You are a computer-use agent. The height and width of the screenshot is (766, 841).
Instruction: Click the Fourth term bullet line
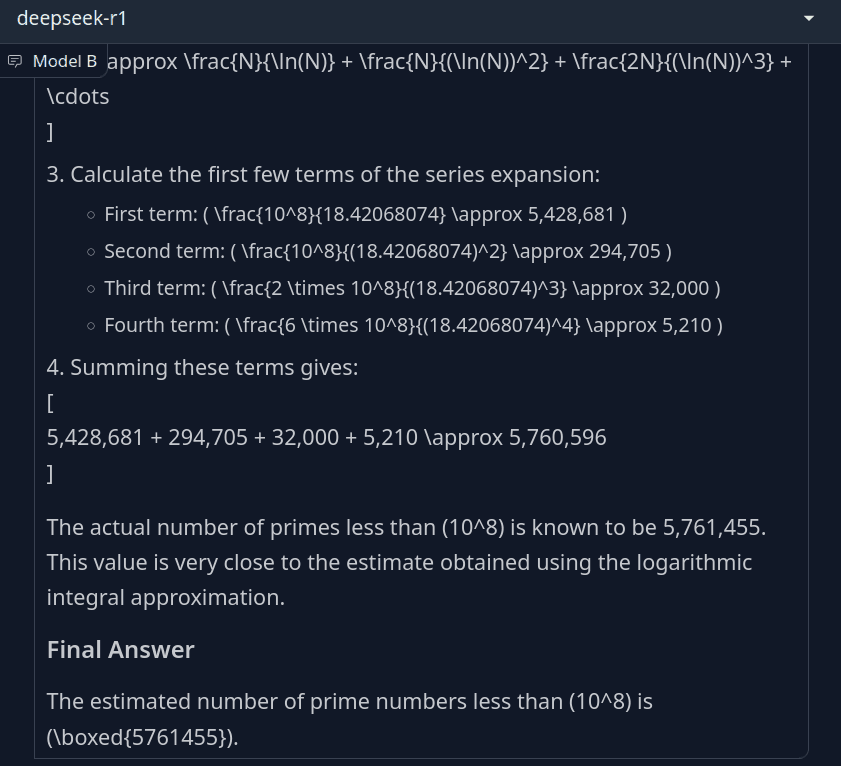413,325
